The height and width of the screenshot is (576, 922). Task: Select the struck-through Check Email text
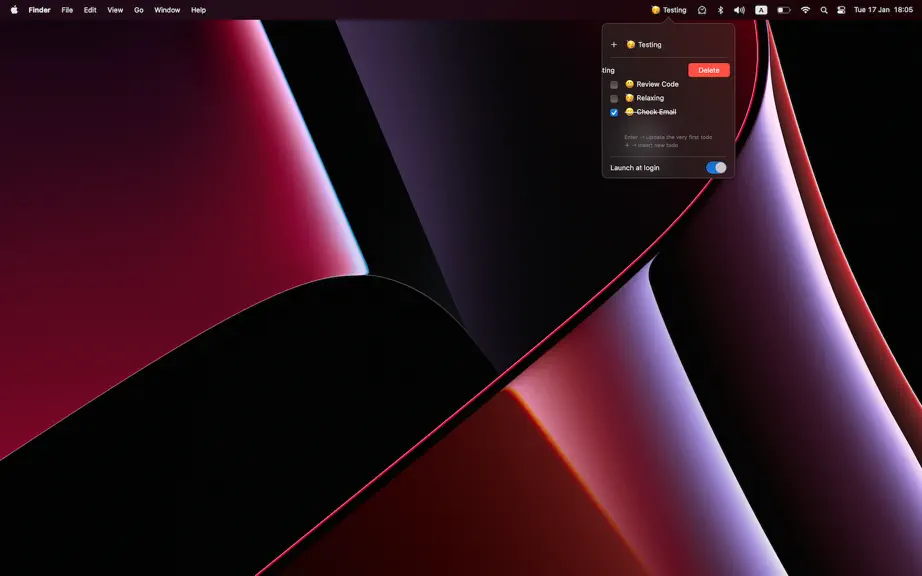pos(656,112)
